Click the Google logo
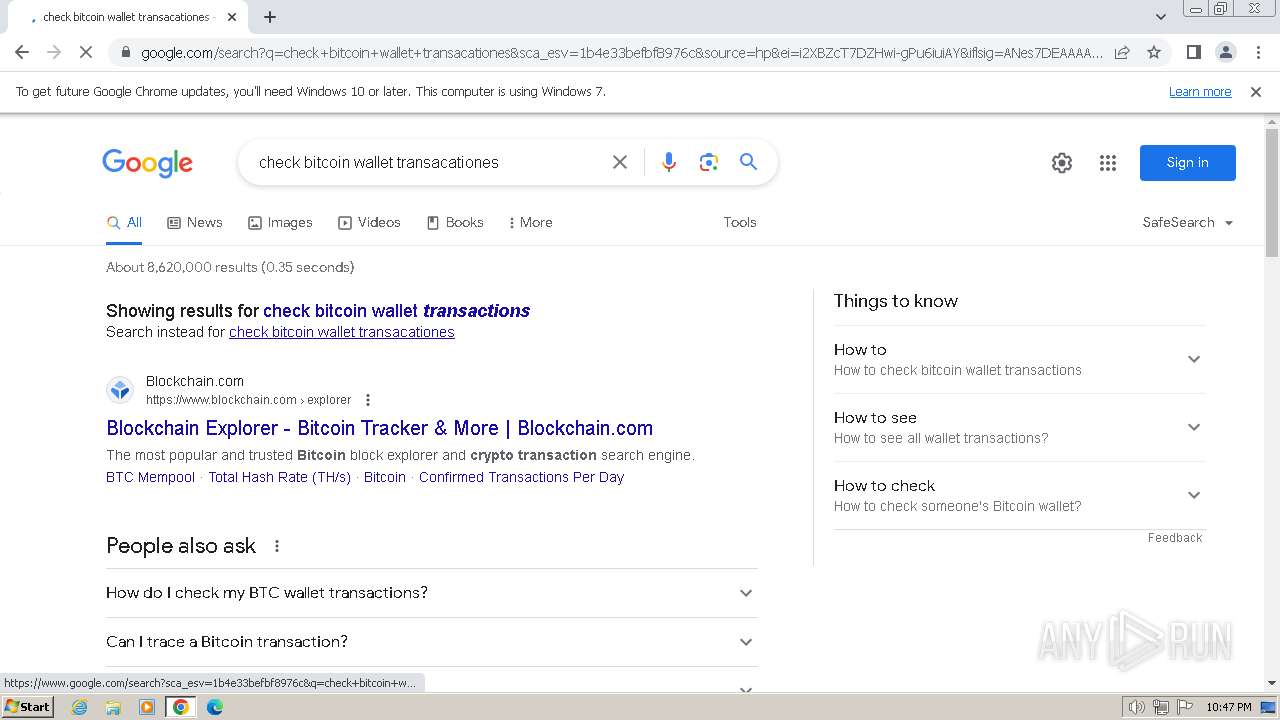 point(147,163)
